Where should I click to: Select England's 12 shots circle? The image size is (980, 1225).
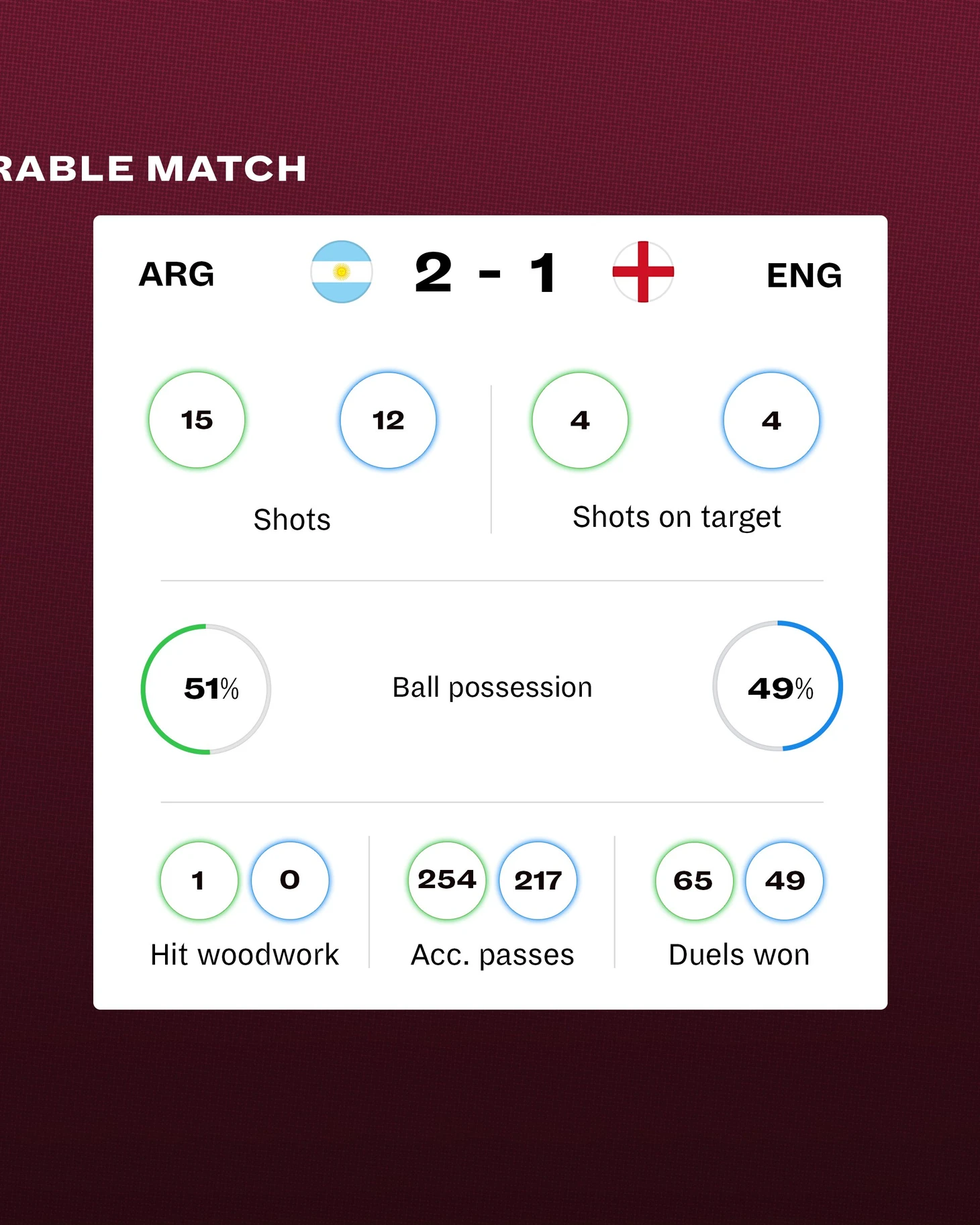click(x=388, y=420)
